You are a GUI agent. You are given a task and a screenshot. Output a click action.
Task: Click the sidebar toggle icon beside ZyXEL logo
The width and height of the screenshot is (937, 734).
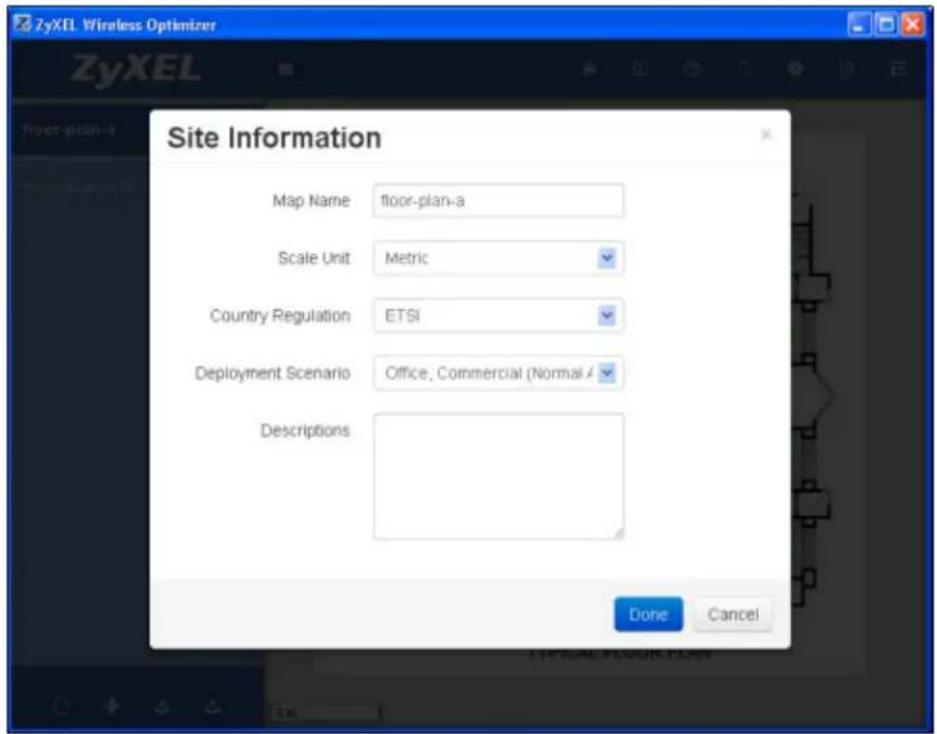pyautogui.click(x=286, y=69)
